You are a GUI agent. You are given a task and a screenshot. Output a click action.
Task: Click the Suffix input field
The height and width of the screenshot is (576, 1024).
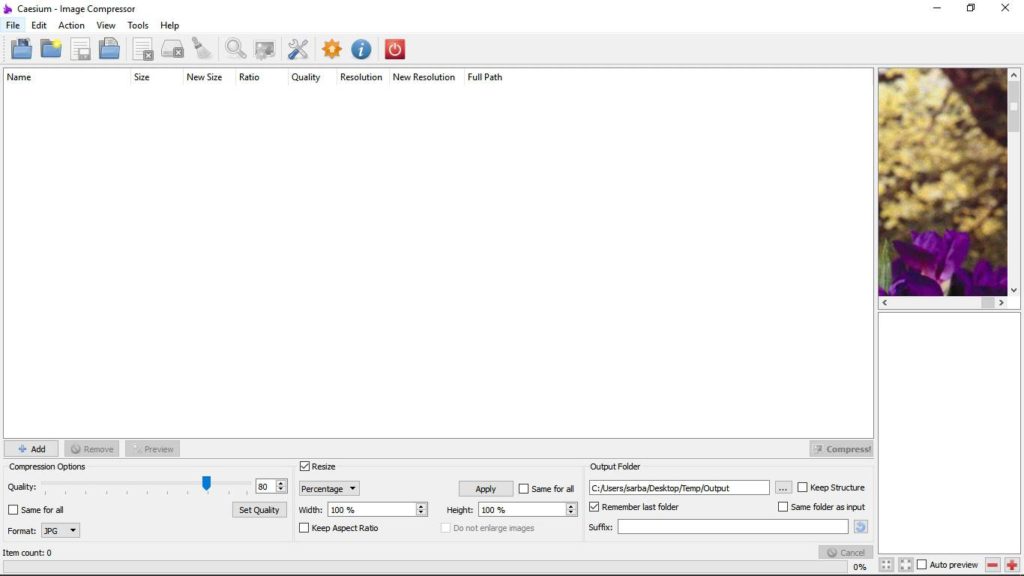coord(733,526)
